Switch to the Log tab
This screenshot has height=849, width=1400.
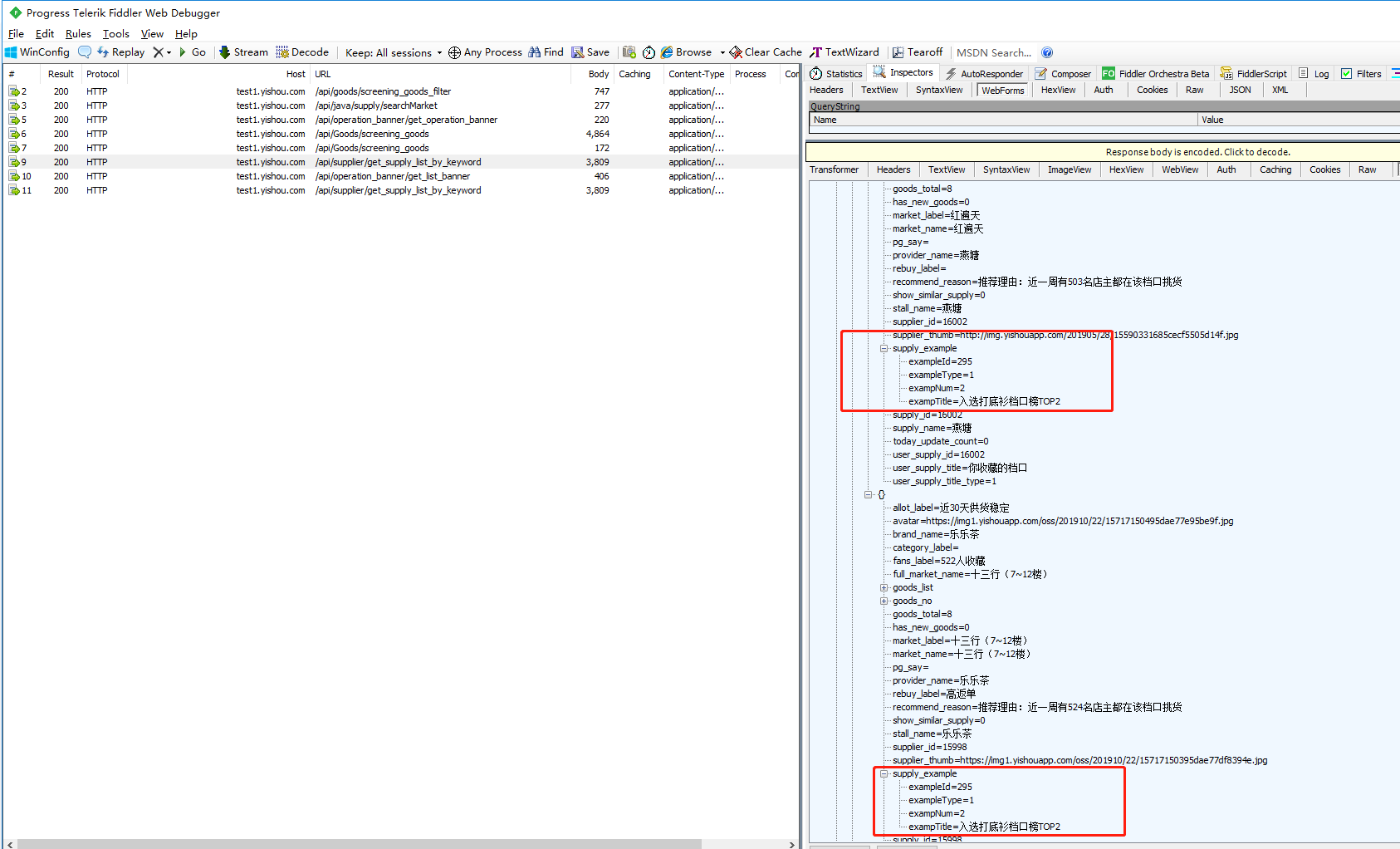1314,74
